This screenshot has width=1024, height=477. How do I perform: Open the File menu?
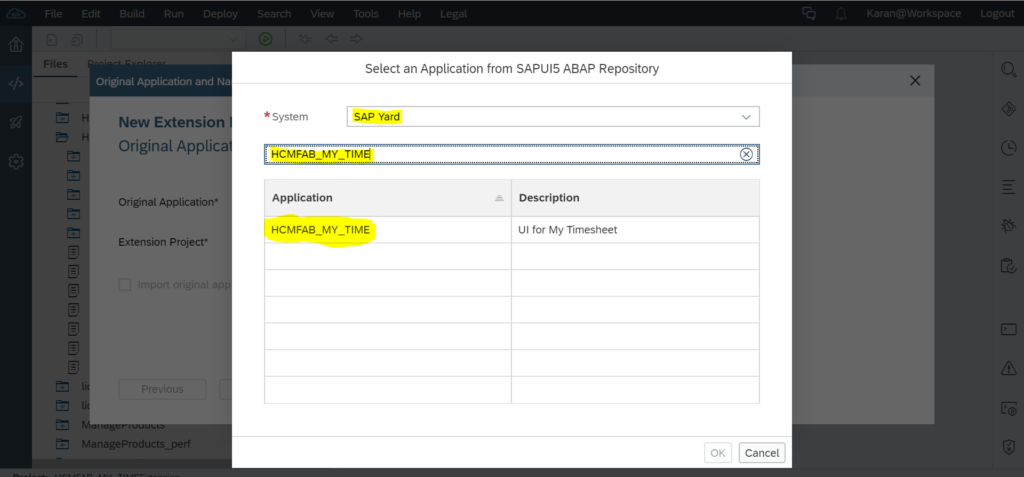tap(54, 14)
